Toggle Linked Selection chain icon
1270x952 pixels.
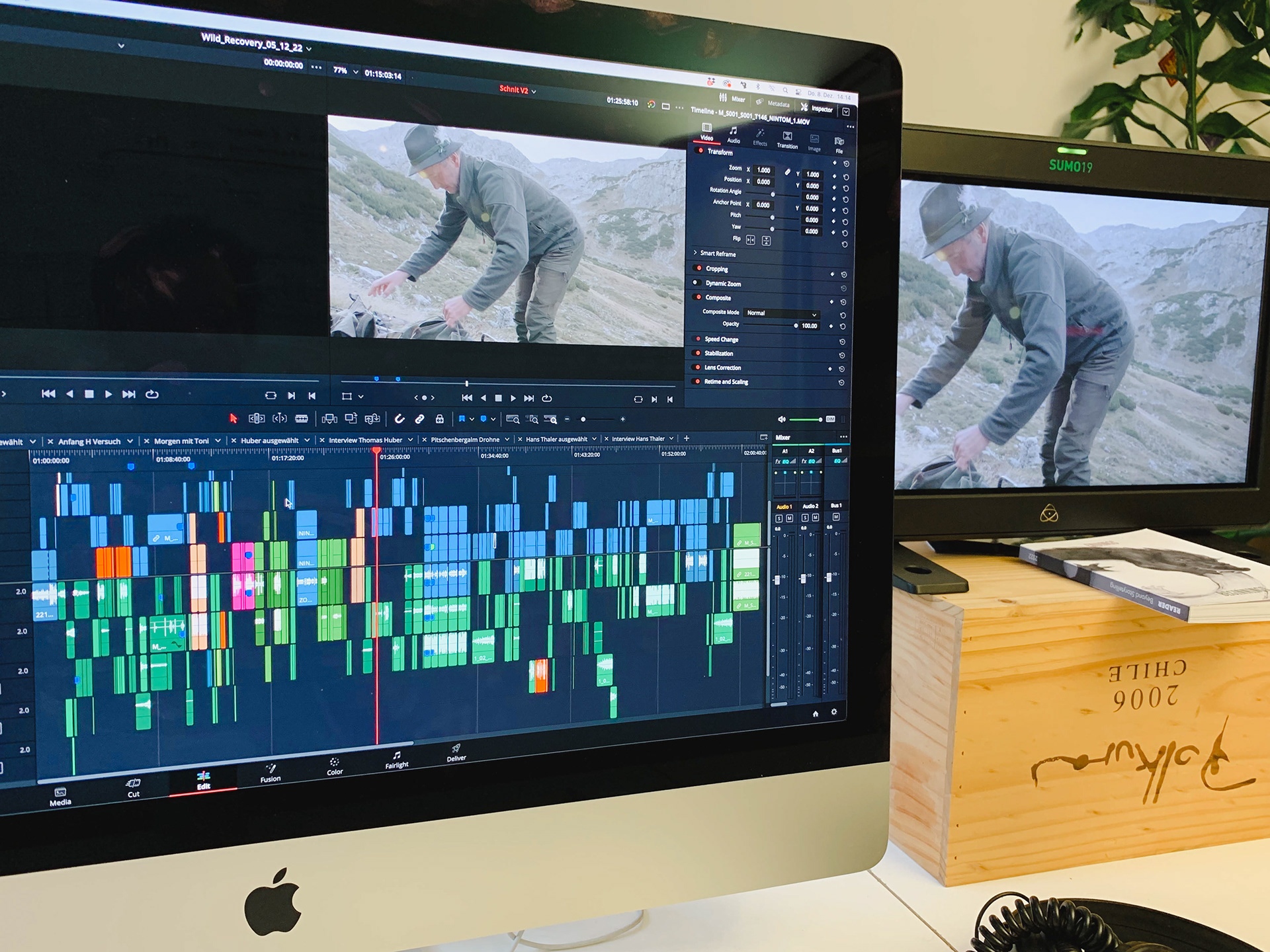(419, 418)
